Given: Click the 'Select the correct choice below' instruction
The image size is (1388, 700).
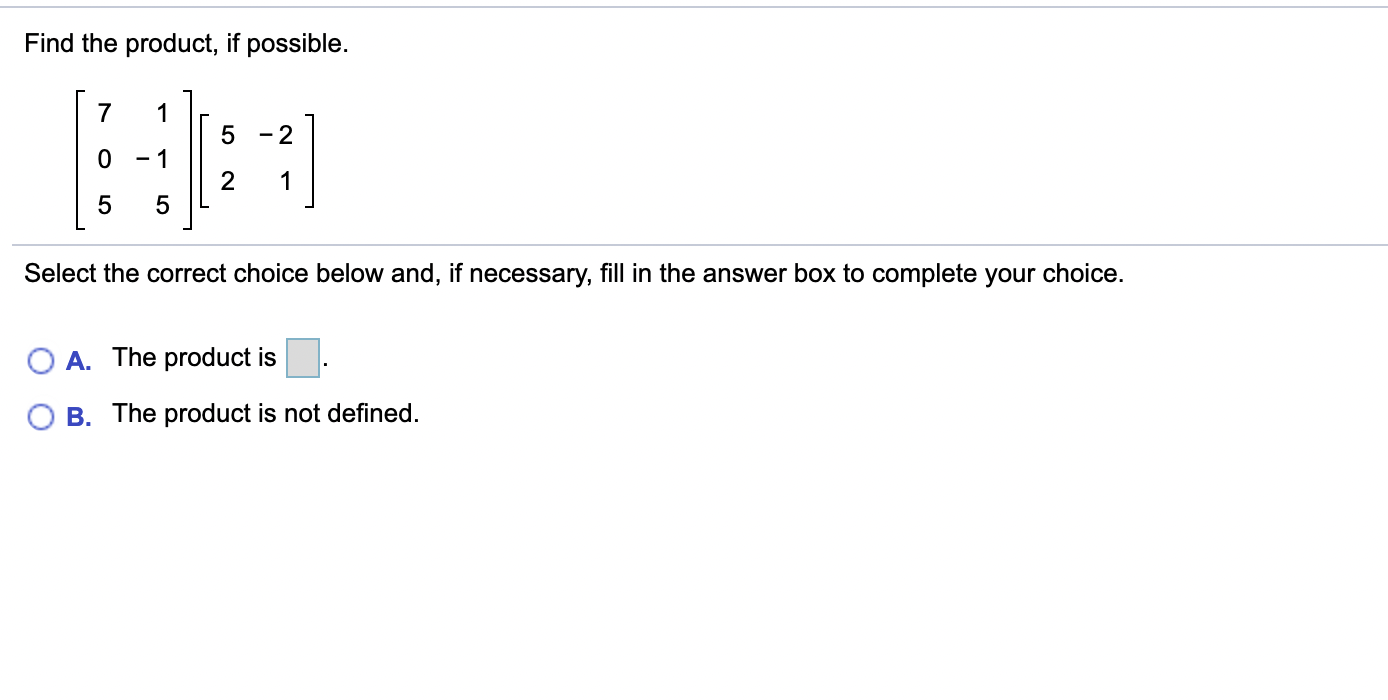Looking at the screenshot, I should 573,274.
